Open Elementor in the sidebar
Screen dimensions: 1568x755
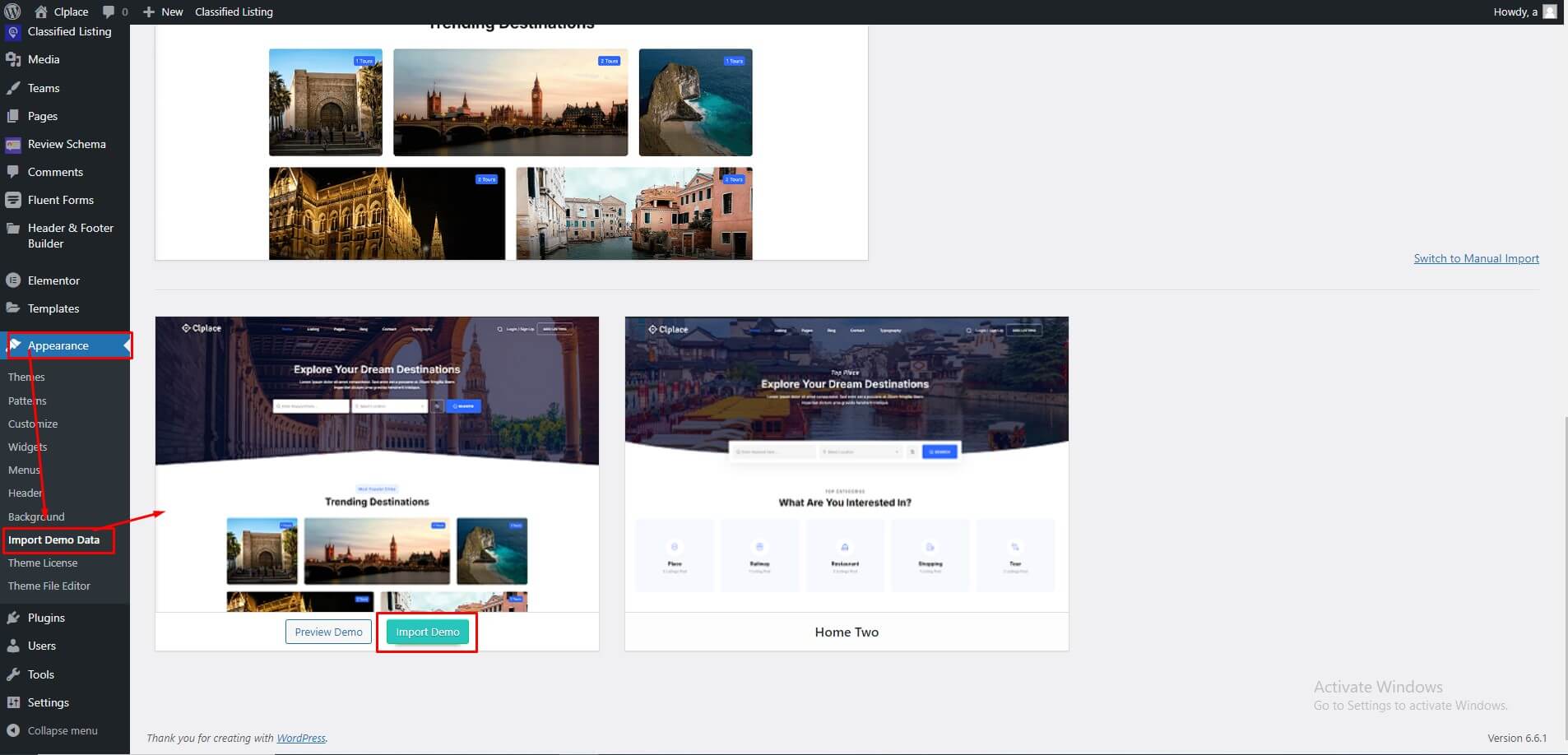point(53,280)
